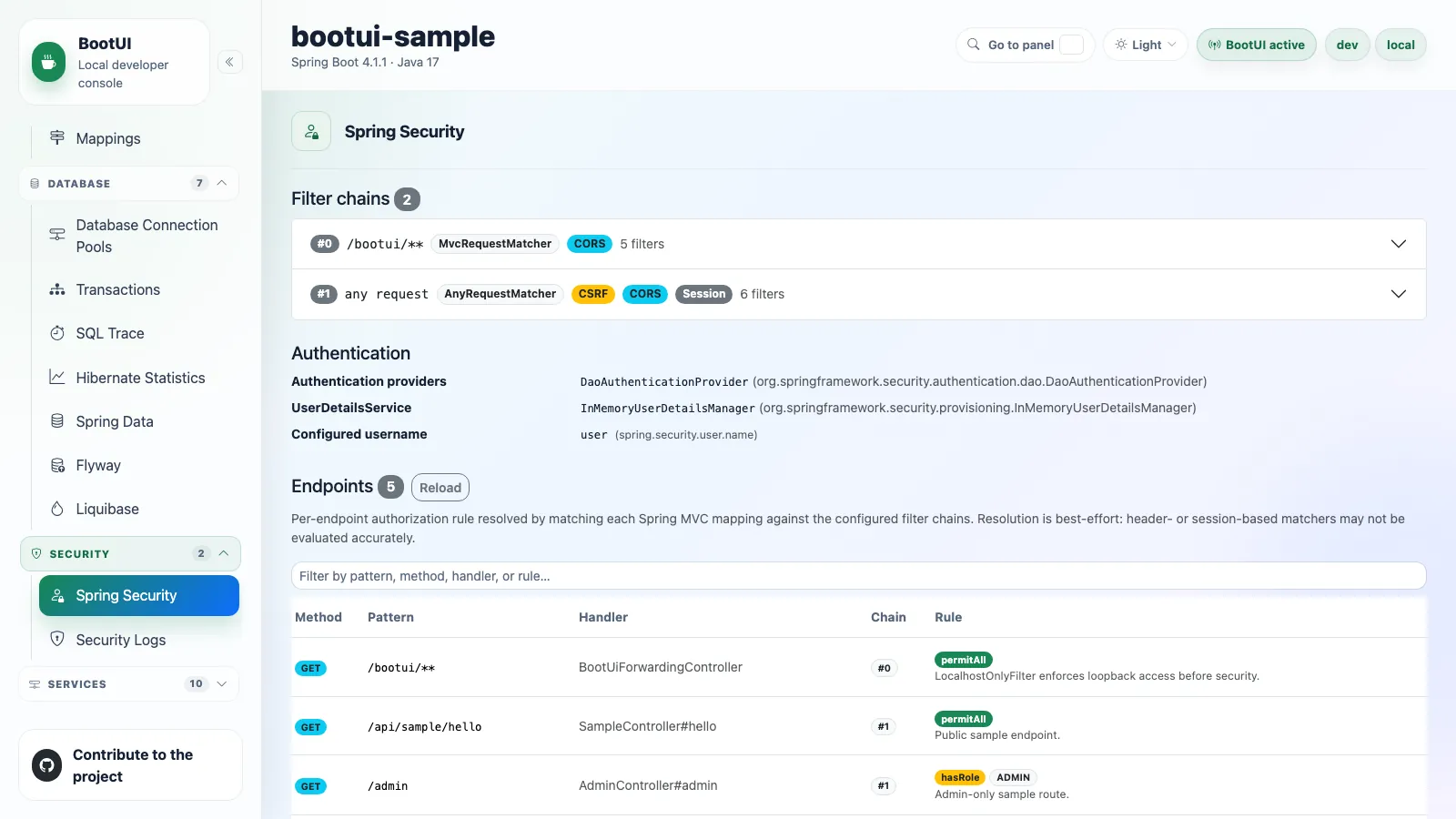Click the search magnifier icon in Go to panel
Viewport: 1456px width, 819px height.
pos(974,45)
